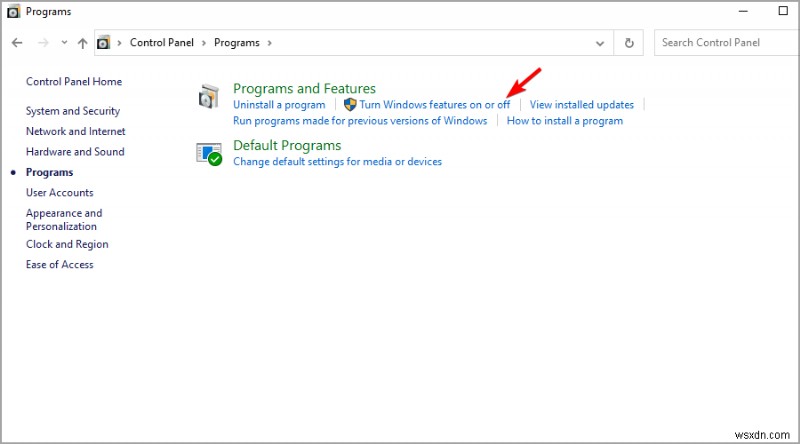
Task: Maximize the Programs window
Action: [x=783, y=11]
